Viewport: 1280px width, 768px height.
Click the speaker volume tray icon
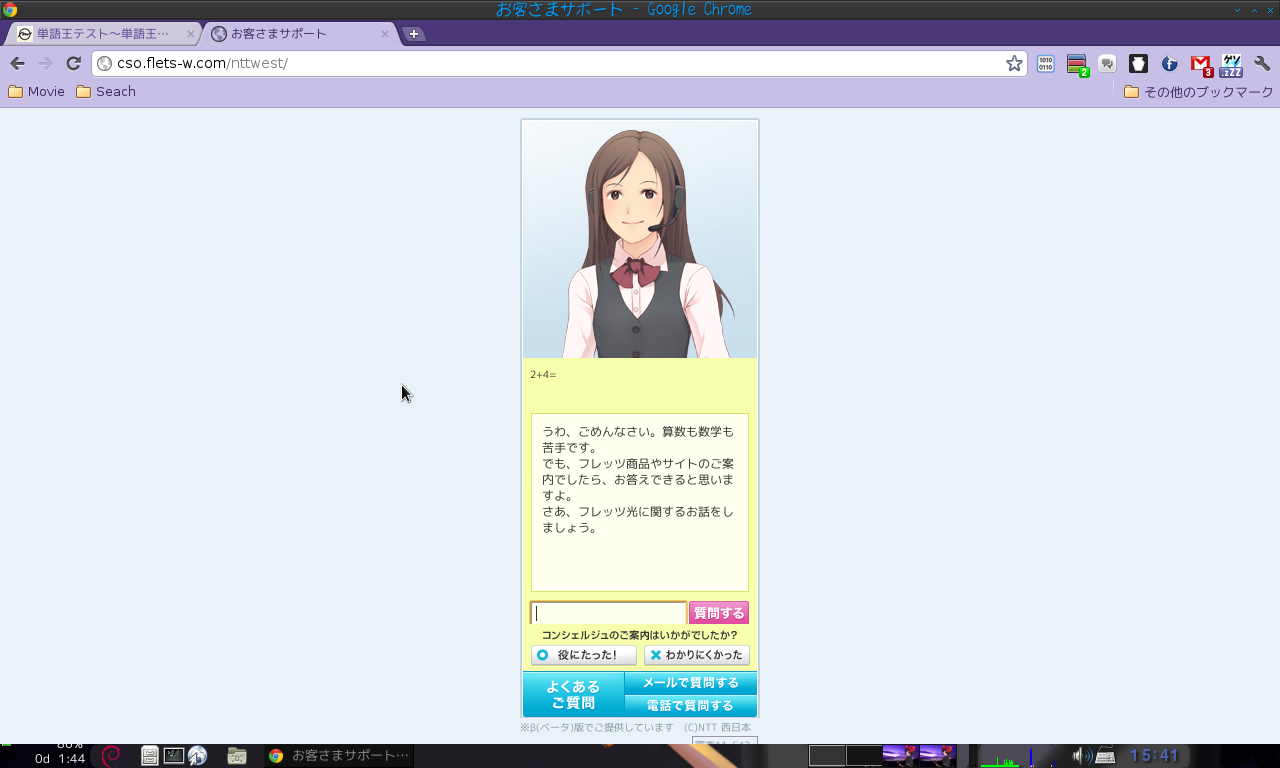coord(1081,756)
